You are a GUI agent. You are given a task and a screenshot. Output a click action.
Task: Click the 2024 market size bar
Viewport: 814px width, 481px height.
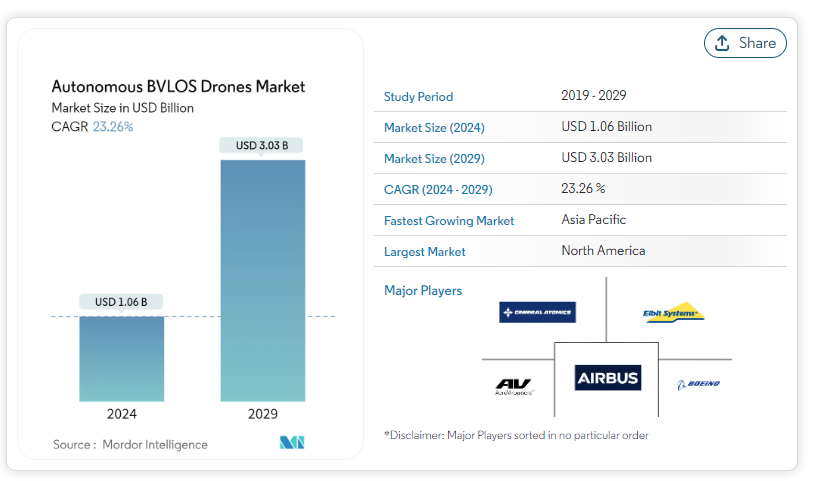[122, 358]
